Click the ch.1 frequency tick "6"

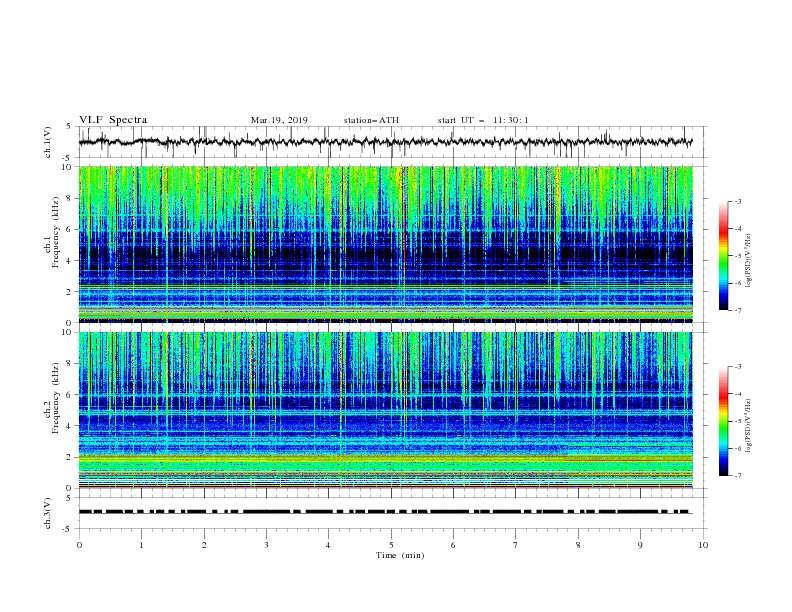pos(70,229)
